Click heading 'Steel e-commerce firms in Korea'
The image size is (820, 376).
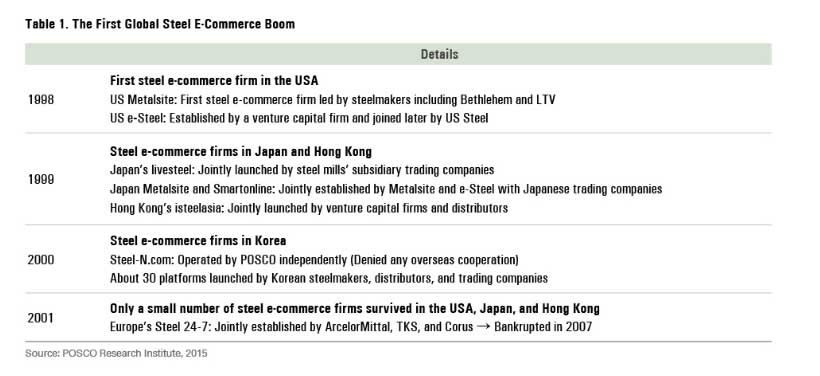tap(198, 241)
